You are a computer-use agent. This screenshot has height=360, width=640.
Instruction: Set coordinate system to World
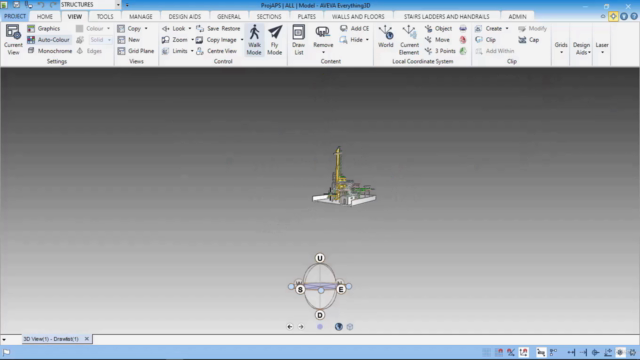tap(386, 37)
